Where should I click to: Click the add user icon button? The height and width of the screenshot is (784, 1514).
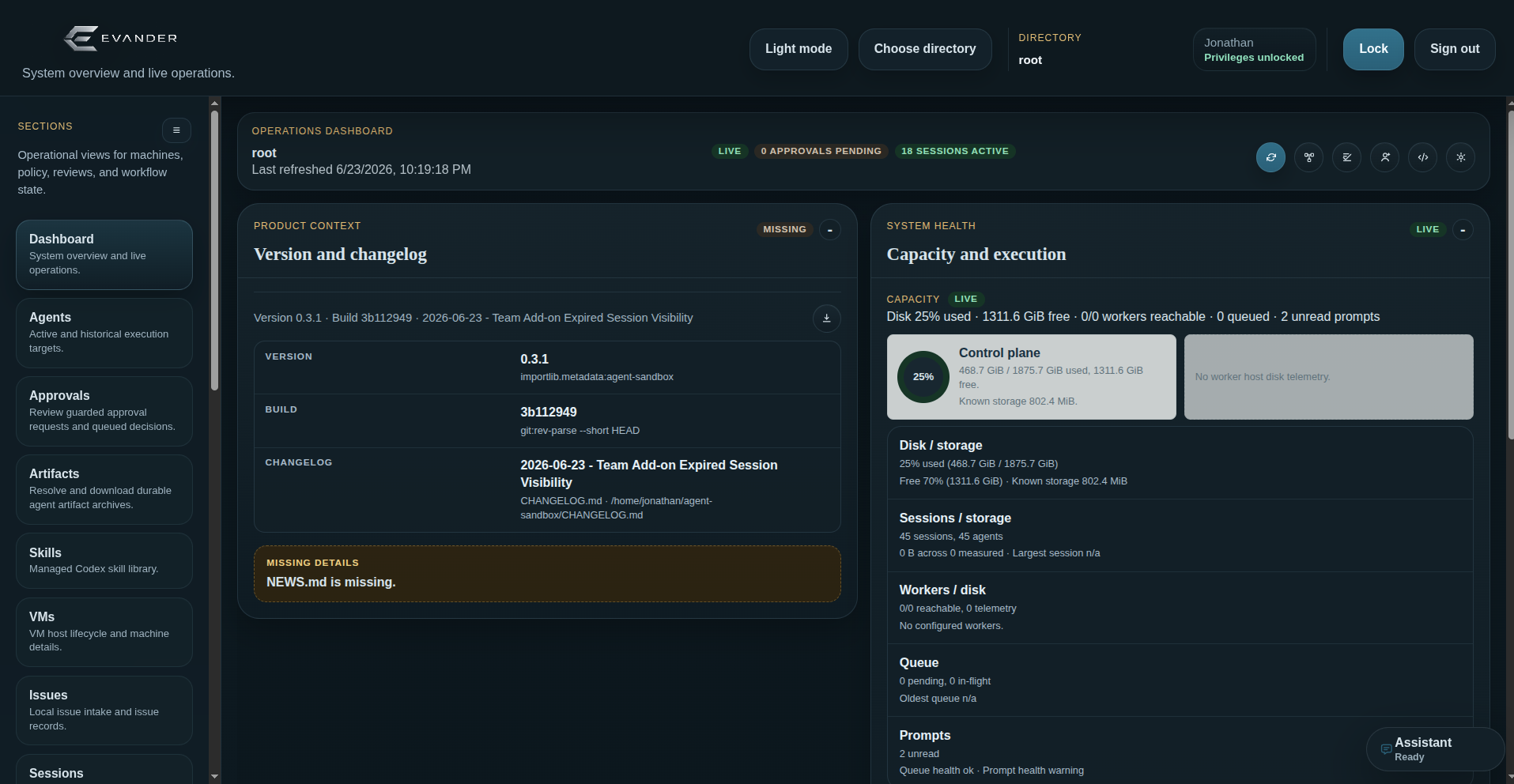point(1384,157)
